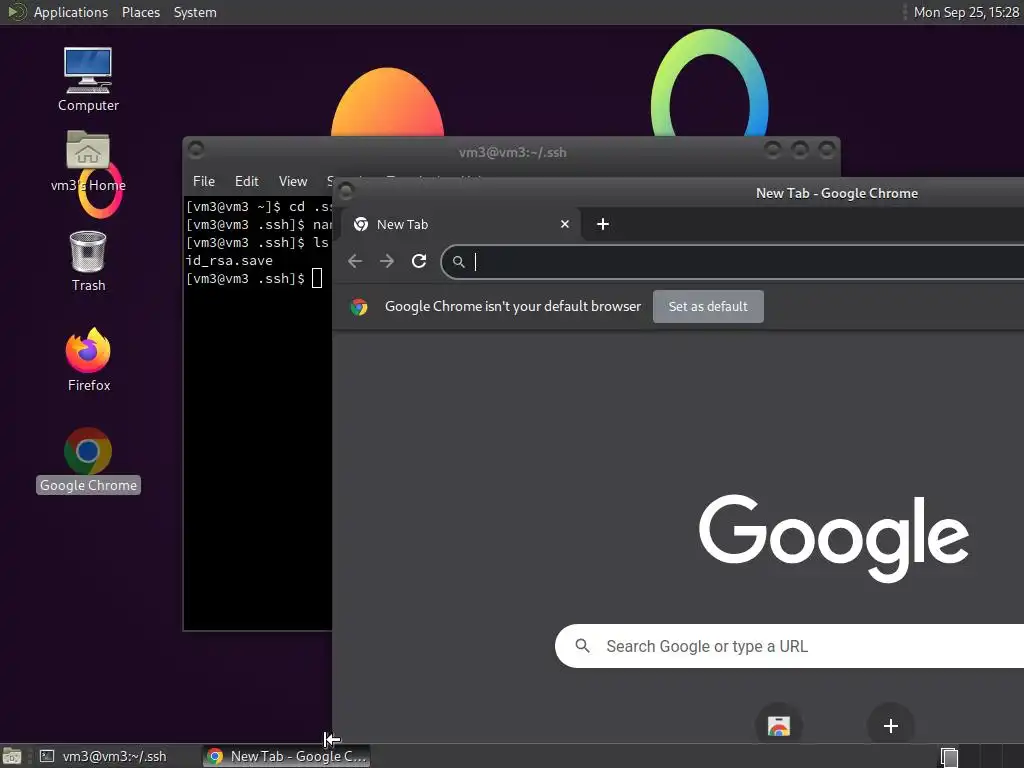This screenshot has height=768, width=1024.
Task: Click the Chrome window title bar
Action: tap(836, 193)
